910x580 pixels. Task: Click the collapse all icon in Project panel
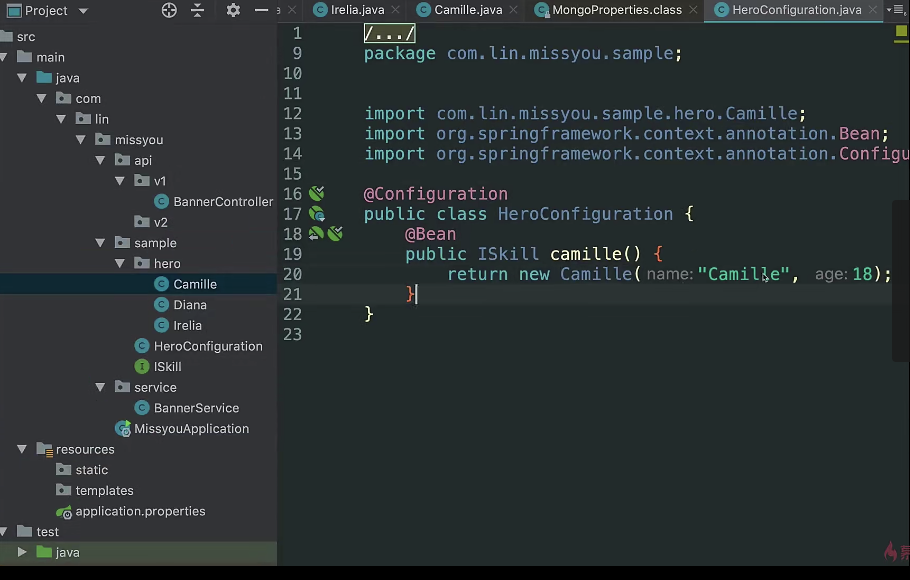click(197, 10)
